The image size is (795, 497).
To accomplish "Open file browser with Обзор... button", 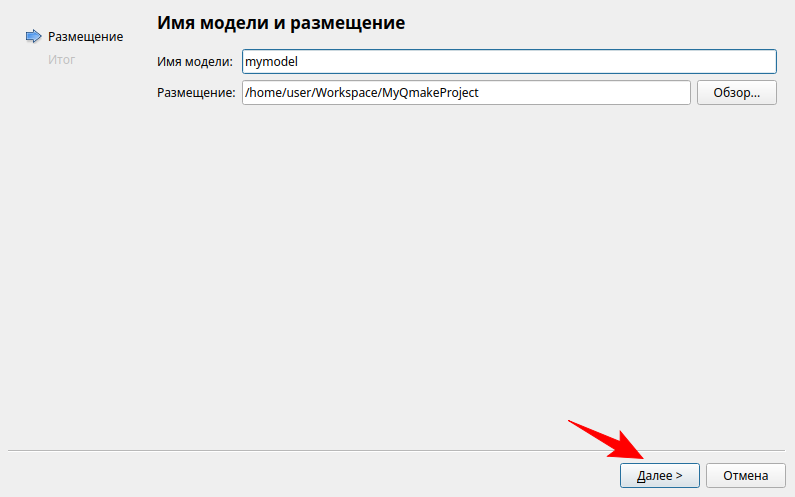I will (x=736, y=93).
